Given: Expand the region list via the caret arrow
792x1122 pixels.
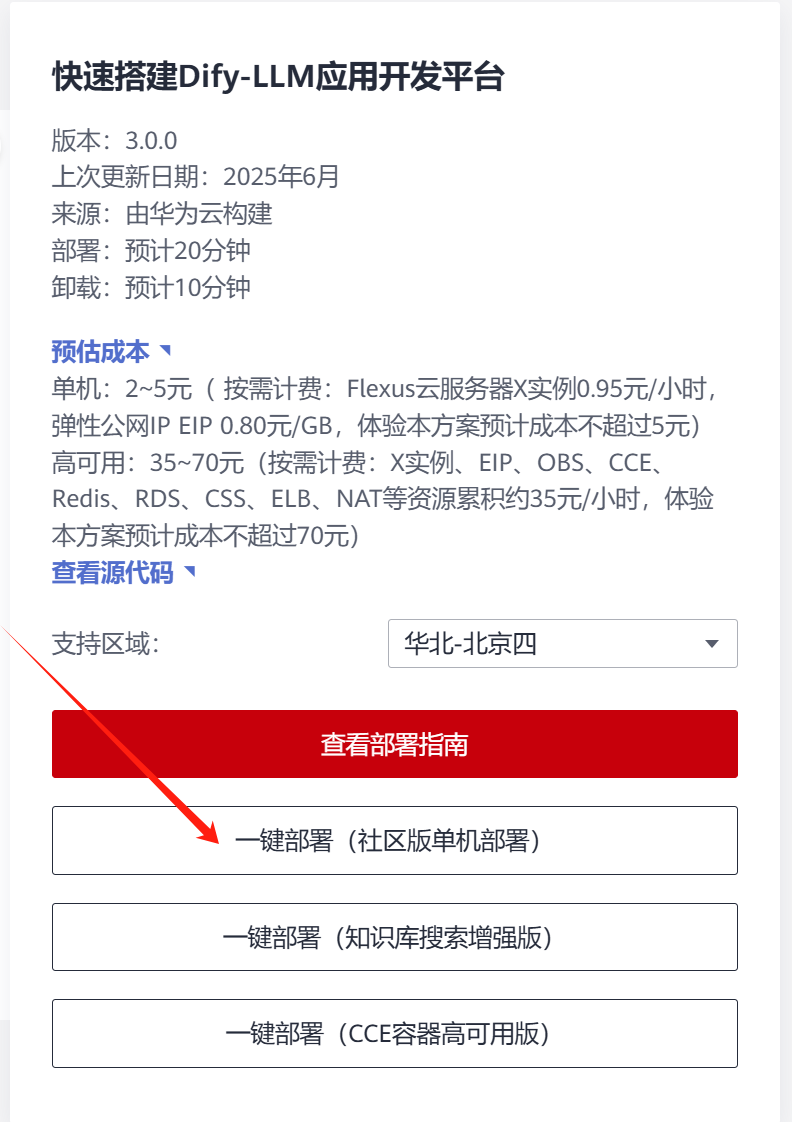Looking at the screenshot, I should 711,644.
